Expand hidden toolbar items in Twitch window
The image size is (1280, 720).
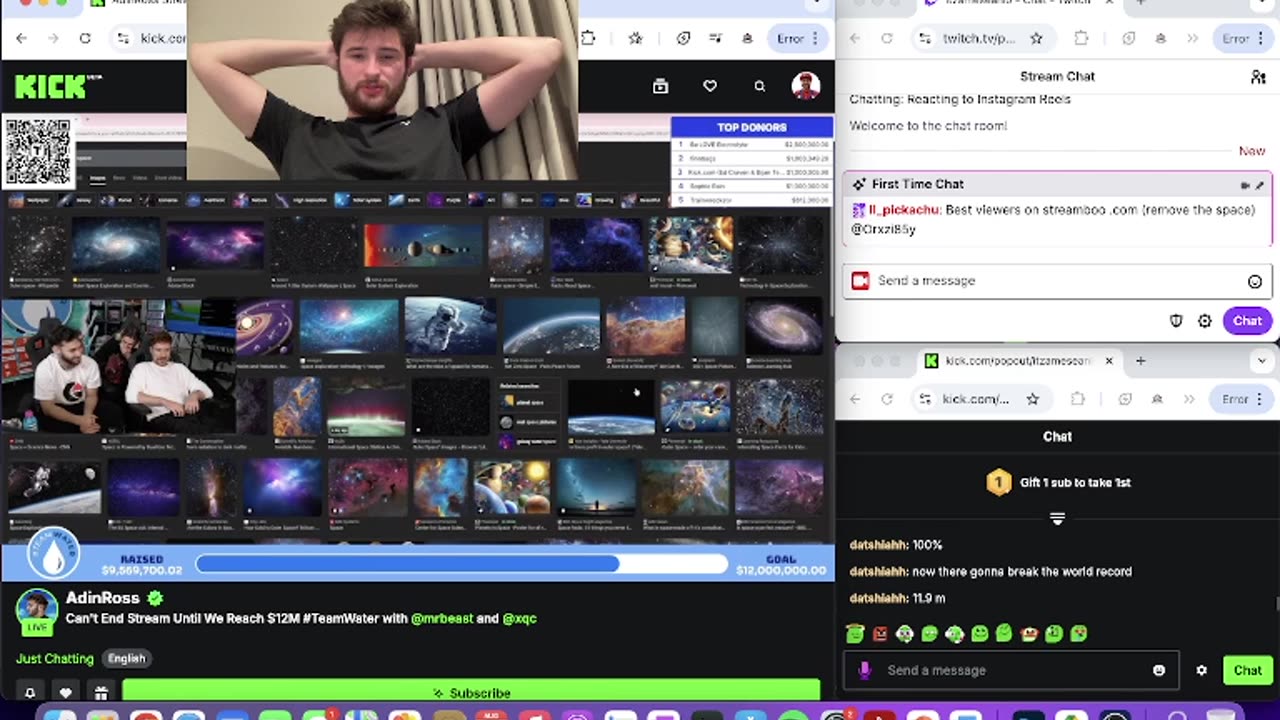[1192, 38]
